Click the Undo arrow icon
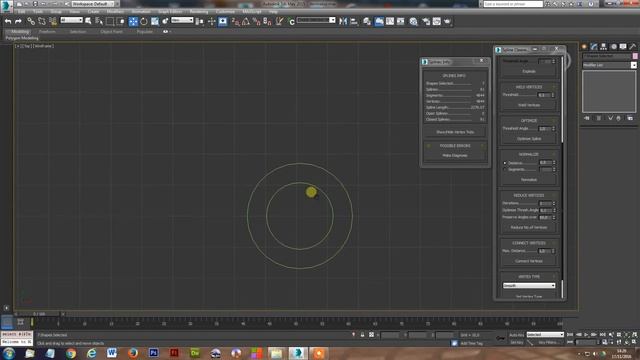640x360 pixels. 8,21
